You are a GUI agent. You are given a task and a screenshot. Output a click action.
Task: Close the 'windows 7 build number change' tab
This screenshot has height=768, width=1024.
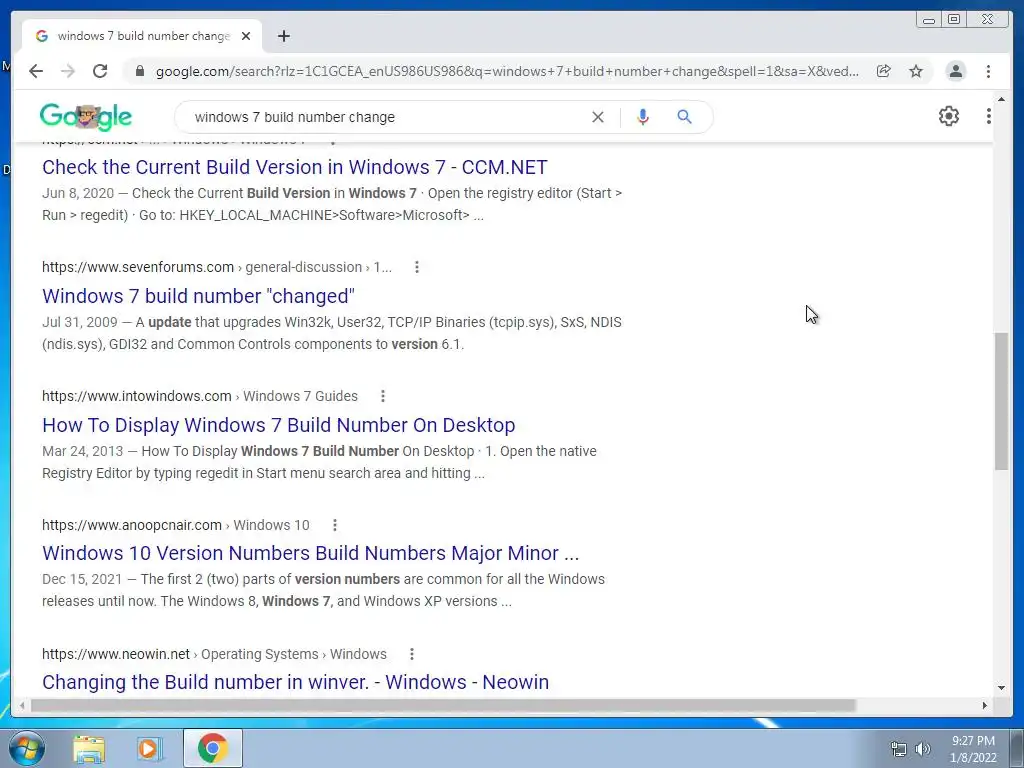coord(246,36)
